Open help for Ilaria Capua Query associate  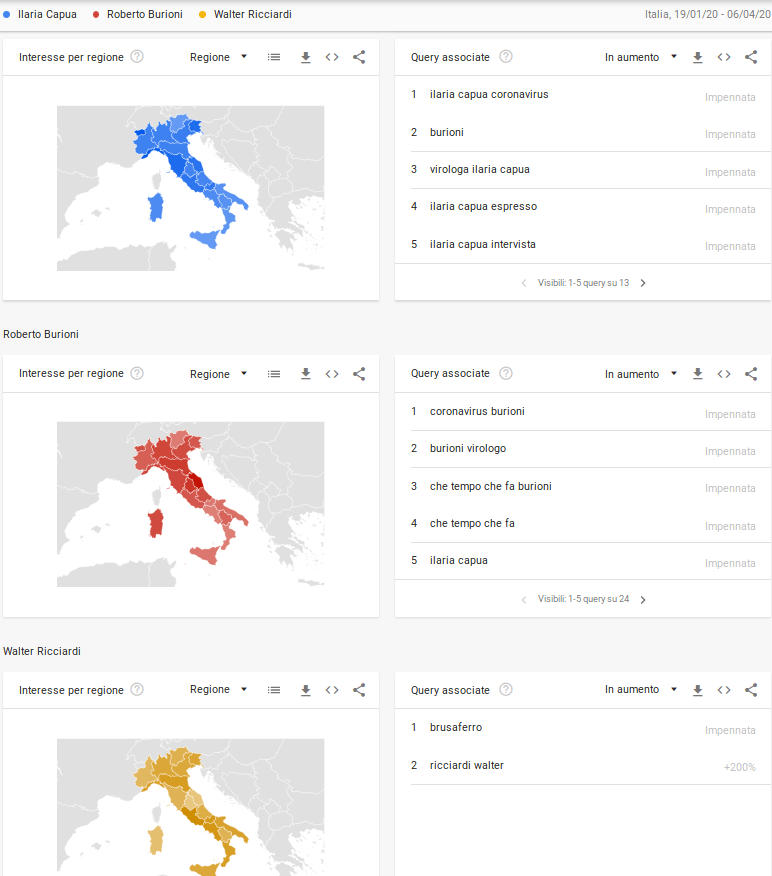click(x=506, y=57)
